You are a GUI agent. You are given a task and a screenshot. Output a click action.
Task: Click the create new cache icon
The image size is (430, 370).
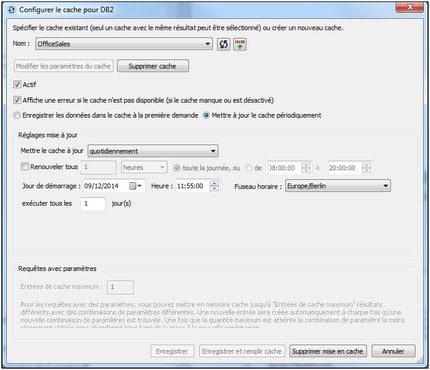click(240, 44)
